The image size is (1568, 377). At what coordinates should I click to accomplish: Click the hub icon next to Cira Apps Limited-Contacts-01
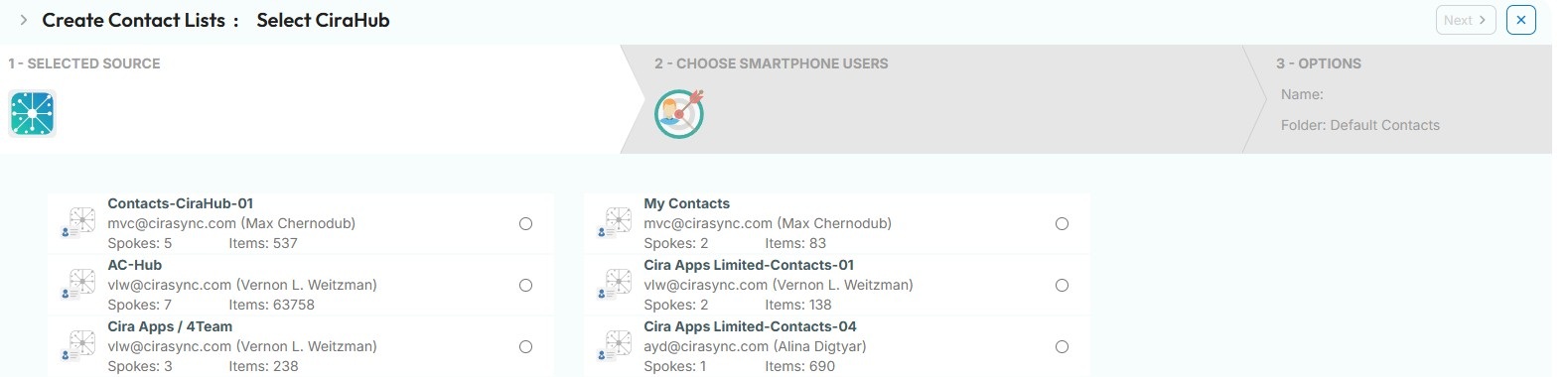point(615,284)
